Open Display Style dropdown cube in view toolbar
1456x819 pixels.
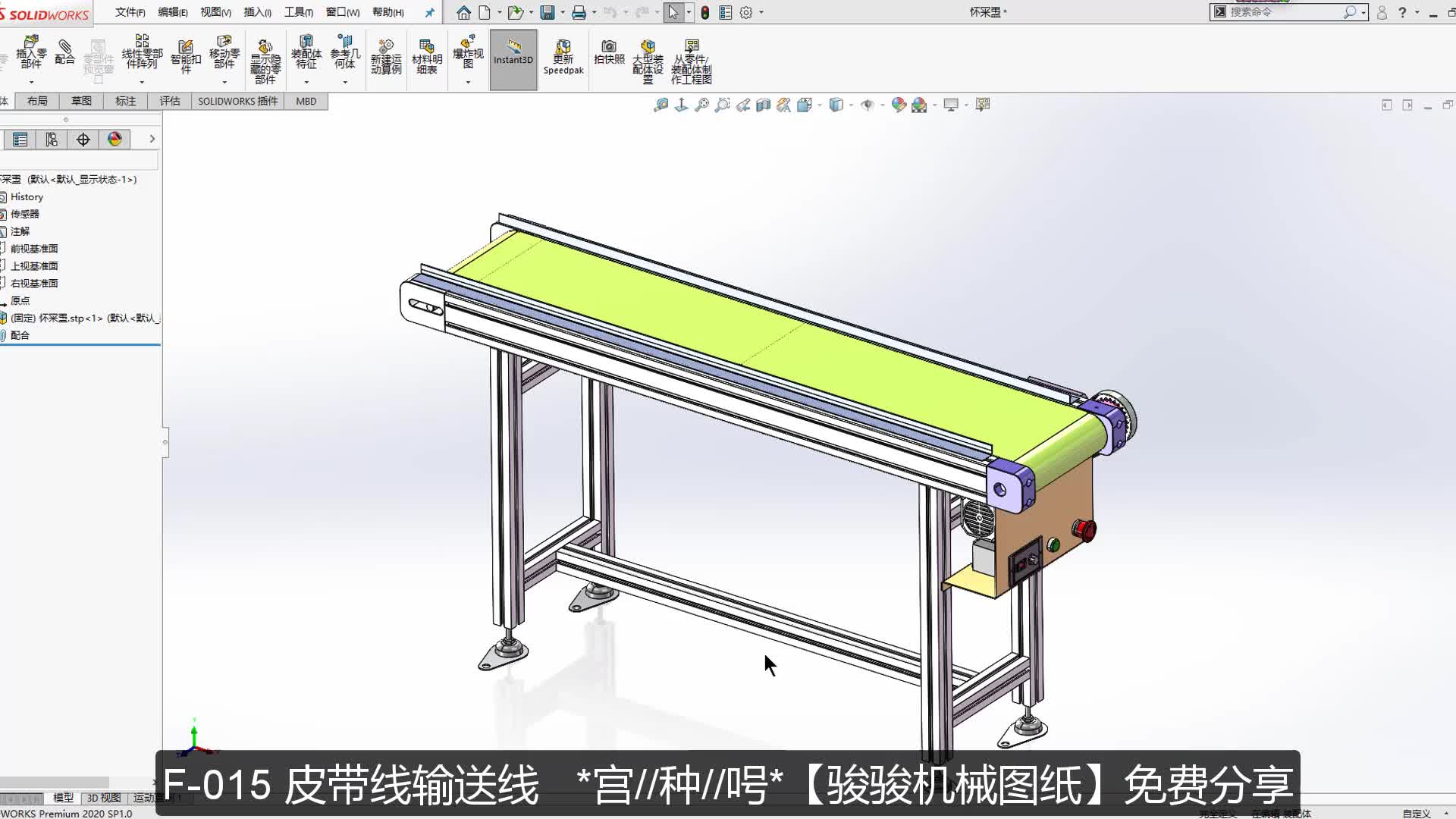(836, 105)
